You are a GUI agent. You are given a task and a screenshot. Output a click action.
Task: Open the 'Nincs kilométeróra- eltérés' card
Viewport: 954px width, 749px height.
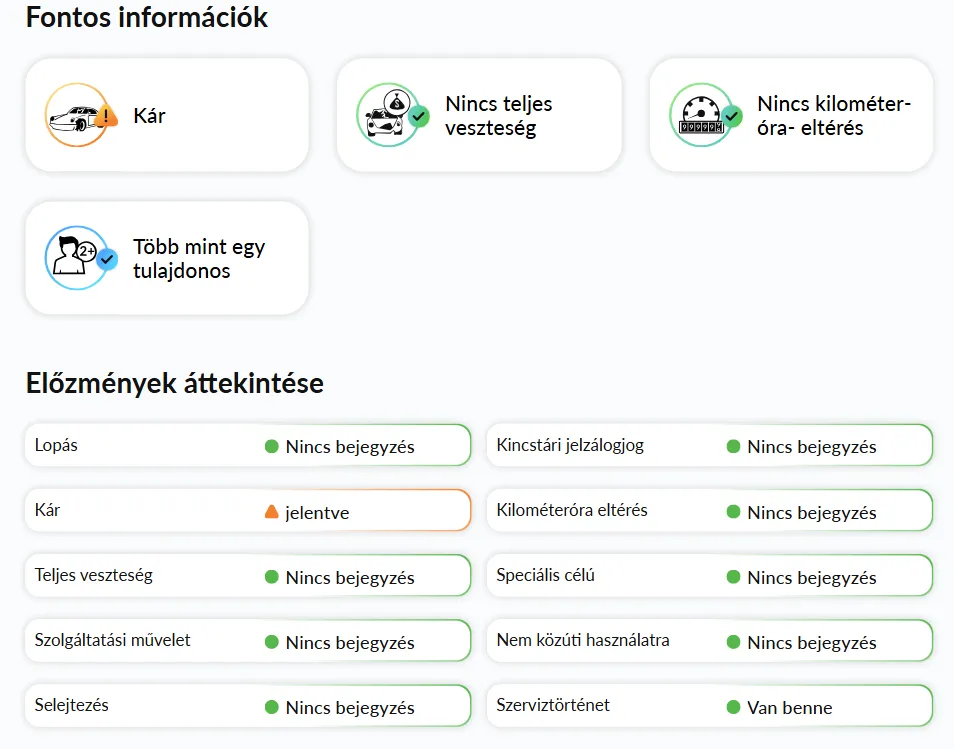click(792, 115)
